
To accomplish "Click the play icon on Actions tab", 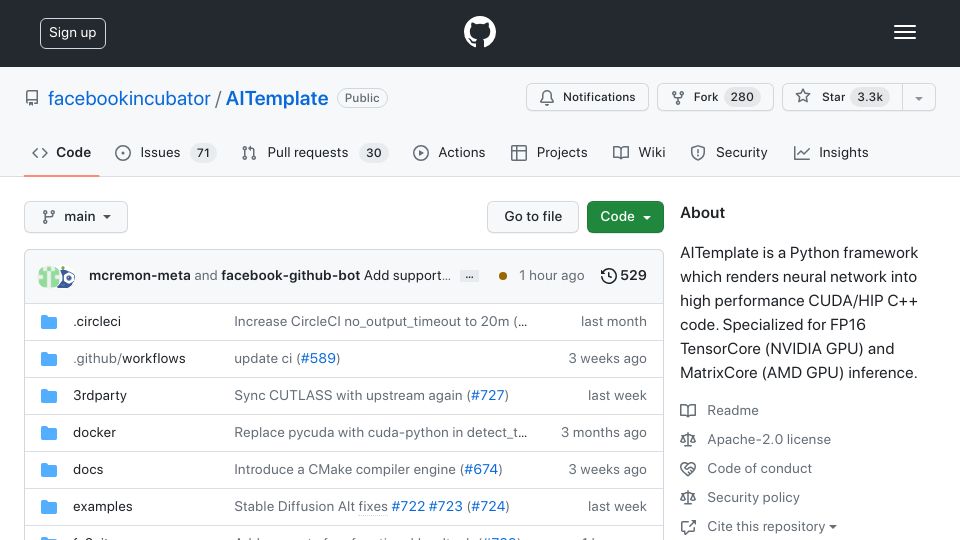I will point(421,152).
